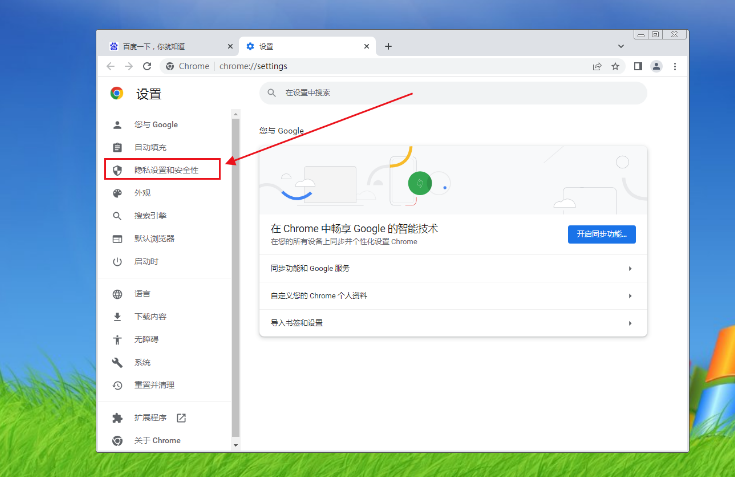Expand 自定义您的 Chrome 个人资料 row arrow
The width and height of the screenshot is (735, 477).
pos(630,296)
